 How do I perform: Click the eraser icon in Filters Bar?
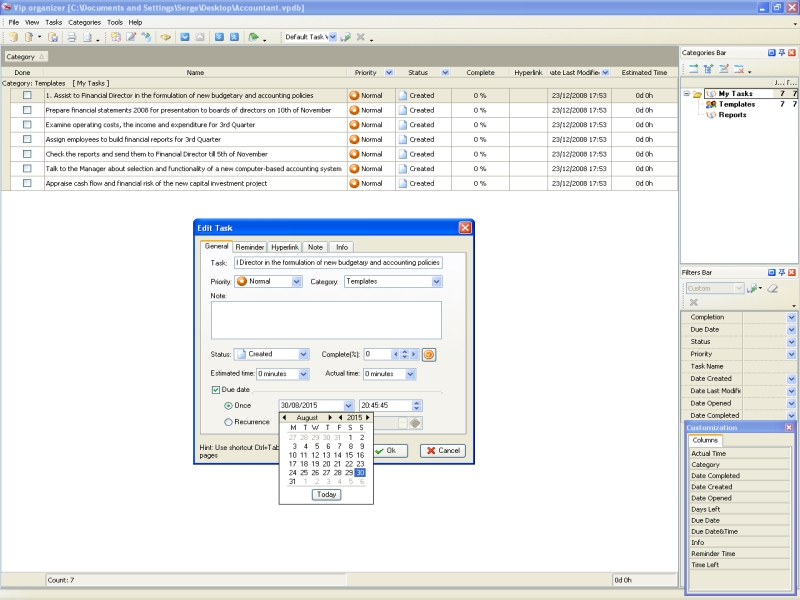[x=773, y=288]
